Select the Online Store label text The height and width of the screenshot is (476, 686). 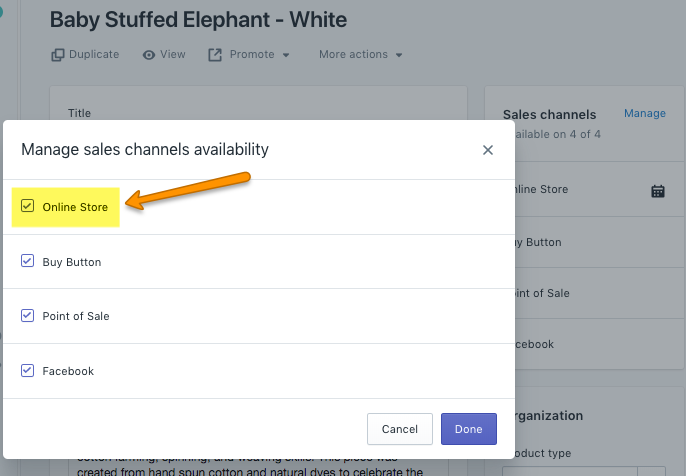coord(75,207)
